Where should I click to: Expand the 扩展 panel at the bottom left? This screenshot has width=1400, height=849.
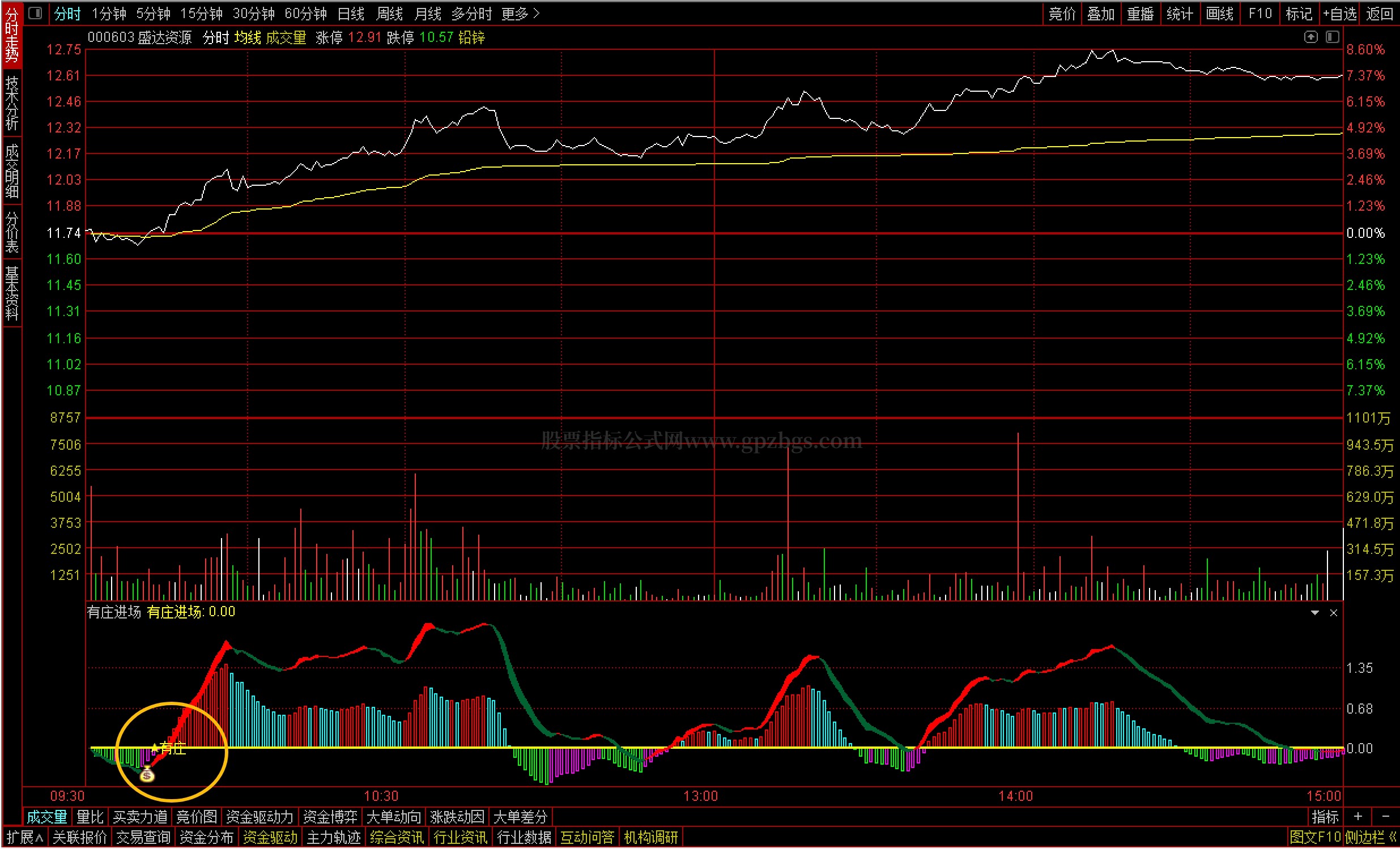pyautogui.click(x=24, y=837)
